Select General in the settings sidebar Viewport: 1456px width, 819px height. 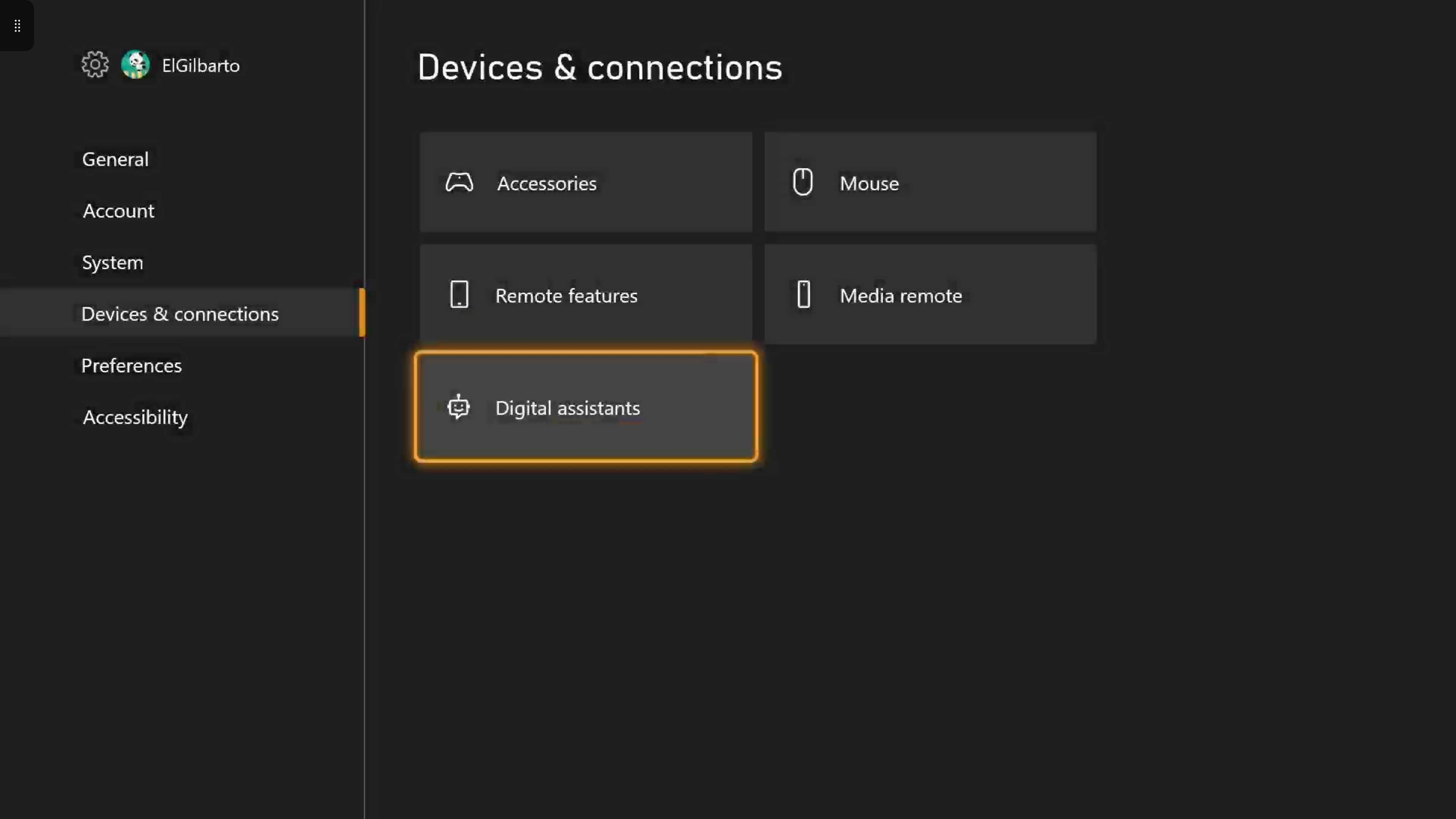click(x=115, y=159)
